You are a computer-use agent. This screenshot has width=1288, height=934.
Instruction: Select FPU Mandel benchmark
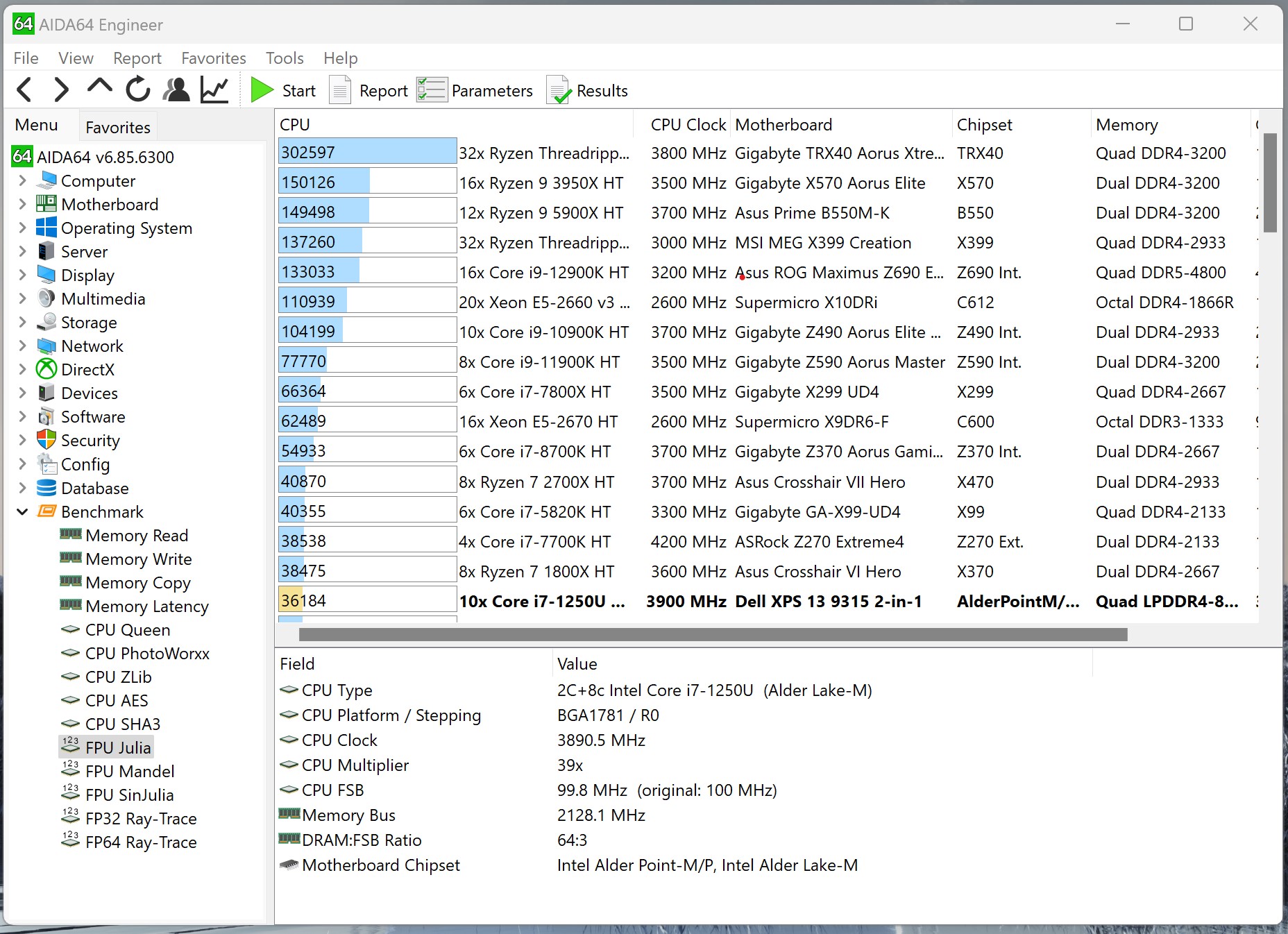[x=130, y=771]
